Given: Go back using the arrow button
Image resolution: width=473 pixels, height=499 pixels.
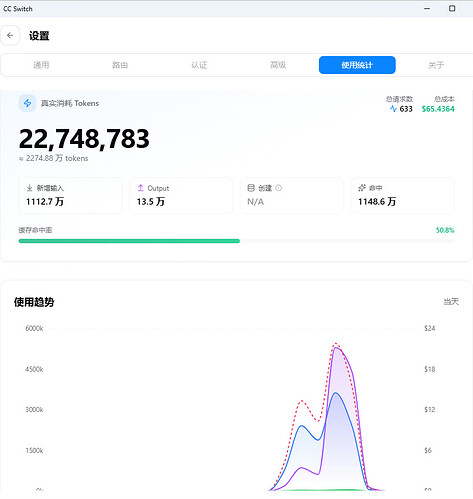Looking at the screenshot, I should pyautogui.click(x=10, y=35).
